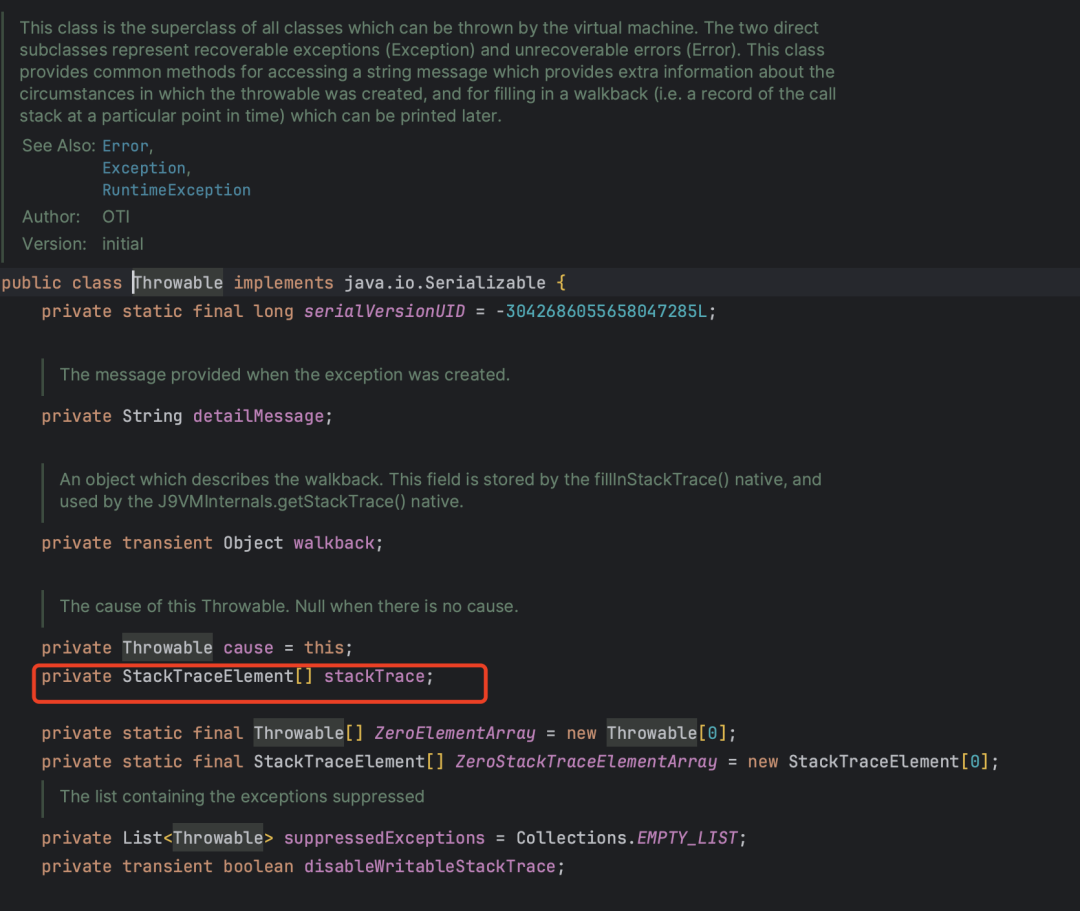Click the ZeroElementArray constant name
The image size is (1080, 911).
(455, 733)
